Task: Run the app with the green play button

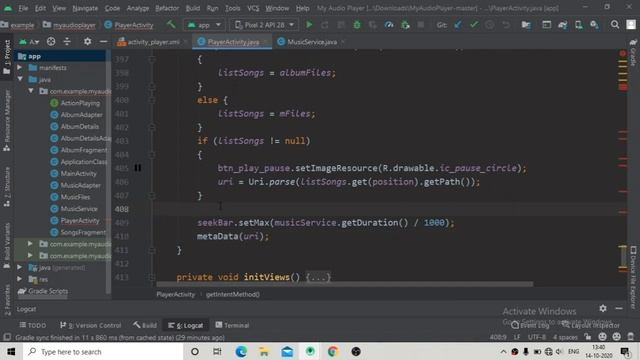Action: point(309,25)
